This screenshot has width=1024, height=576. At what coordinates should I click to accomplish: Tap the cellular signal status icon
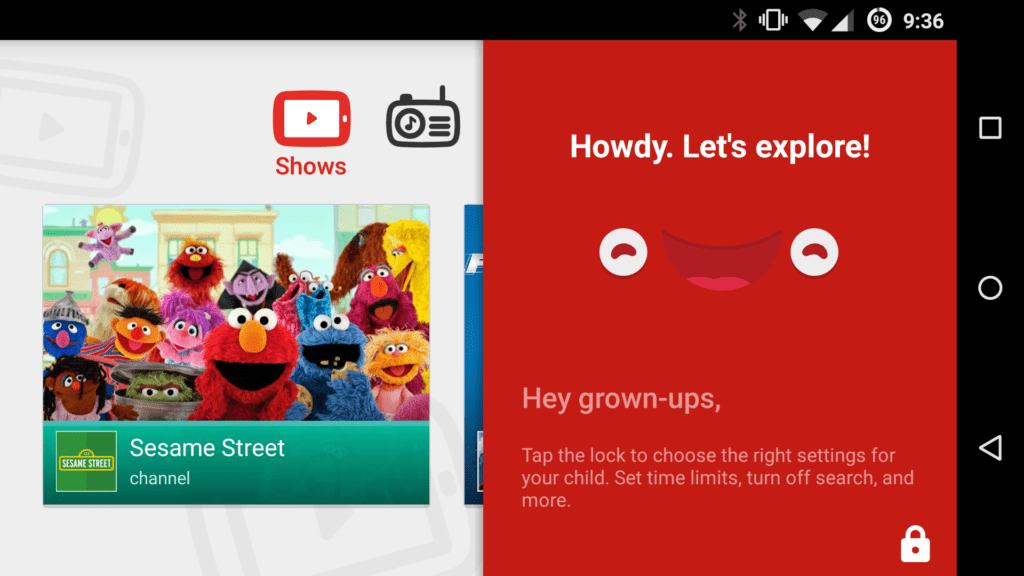(x=842, y=21)
